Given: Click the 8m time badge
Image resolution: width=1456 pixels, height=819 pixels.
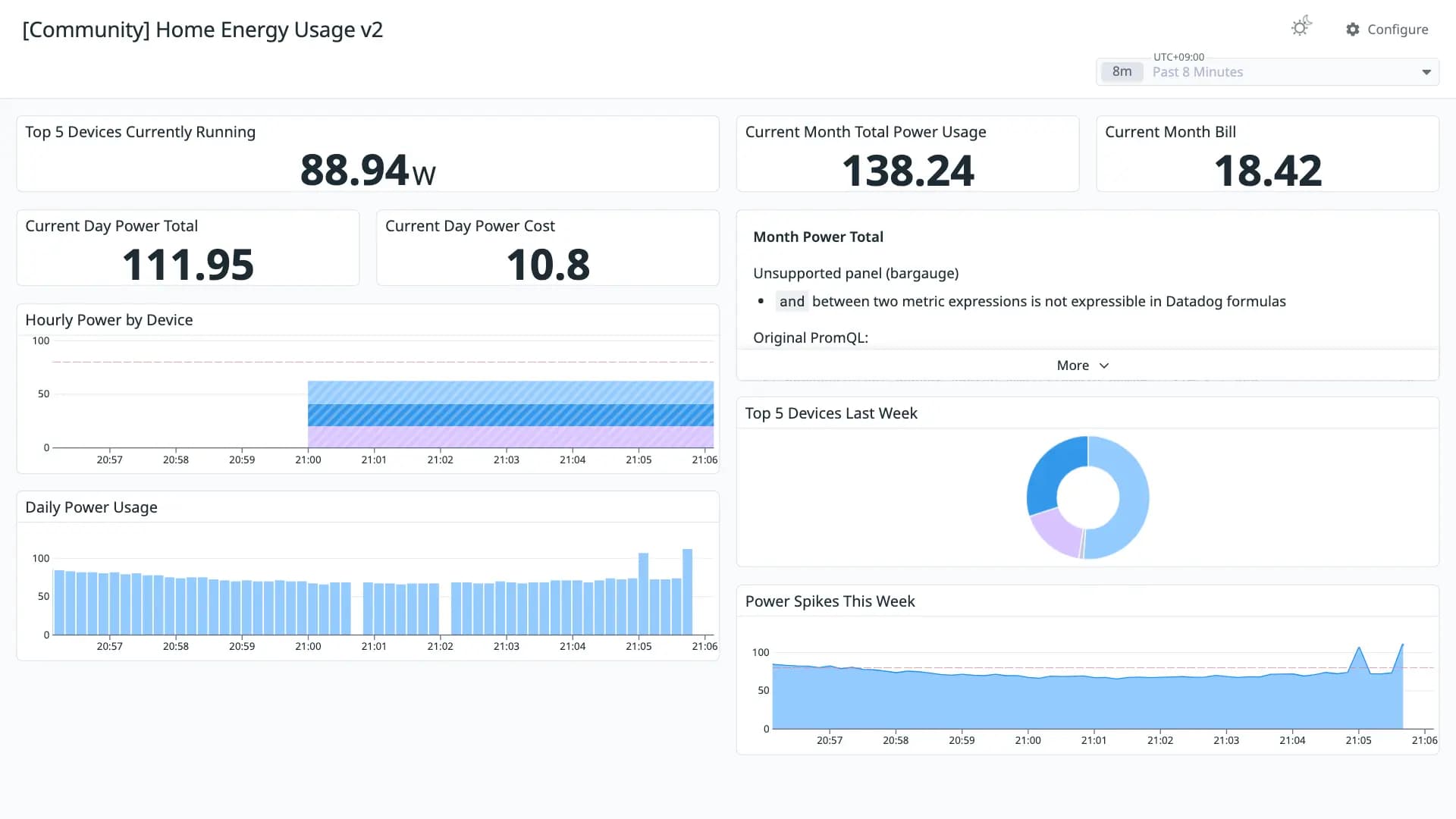Looking at the screenshot, I should coord(1122,72).
